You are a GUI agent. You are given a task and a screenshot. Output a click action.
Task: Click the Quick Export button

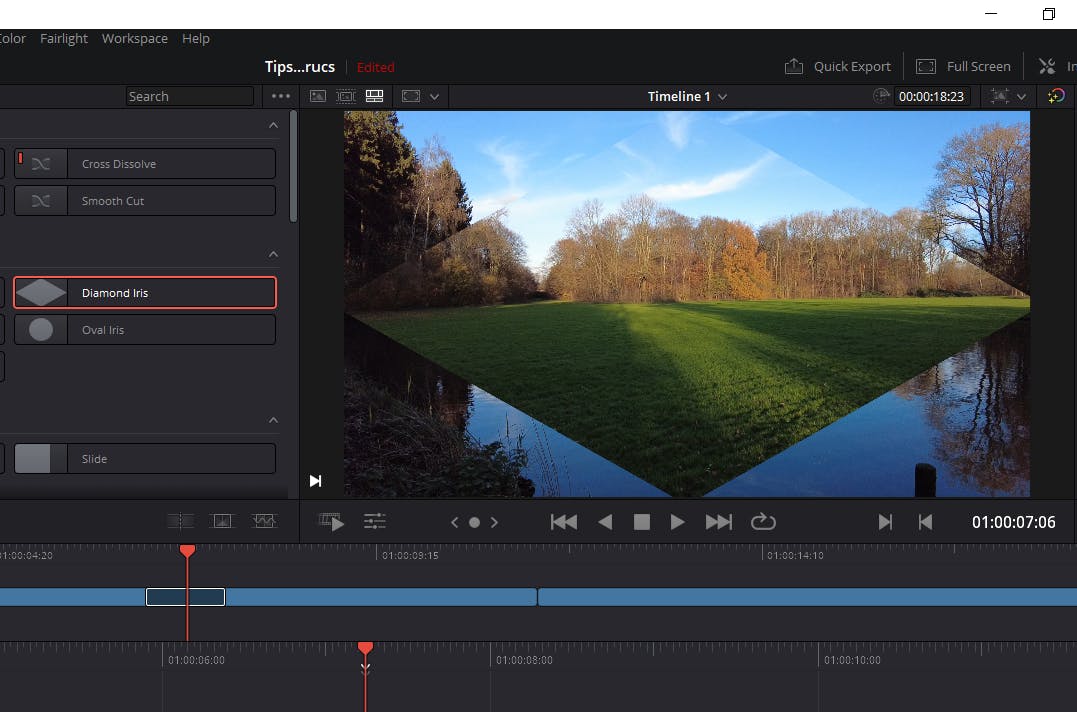point(838,66)
